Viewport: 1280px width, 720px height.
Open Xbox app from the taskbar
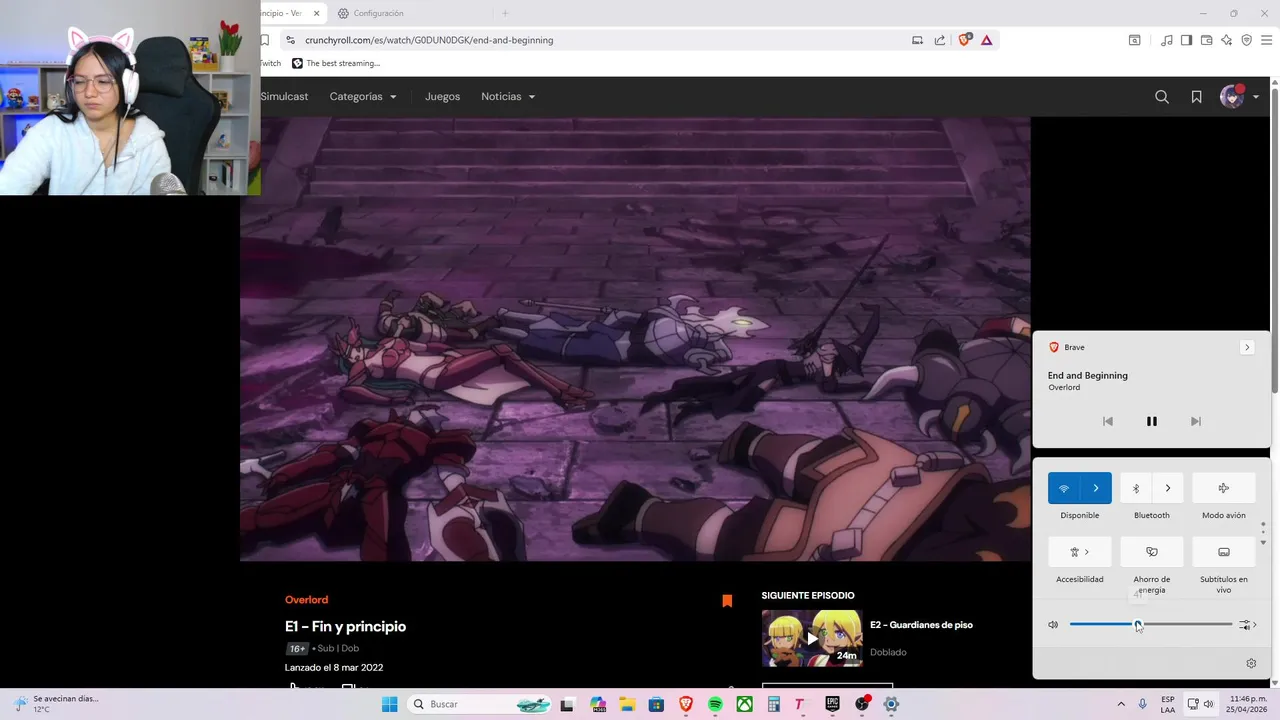(744, 704)
